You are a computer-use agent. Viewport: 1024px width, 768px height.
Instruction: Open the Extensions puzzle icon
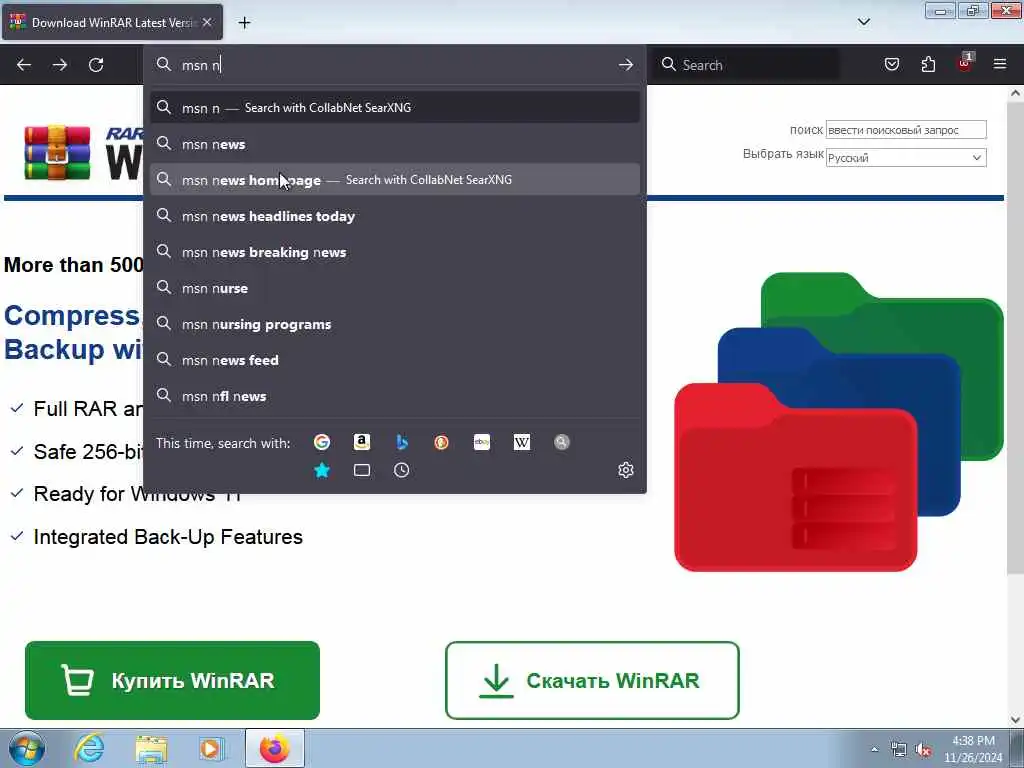928,65
